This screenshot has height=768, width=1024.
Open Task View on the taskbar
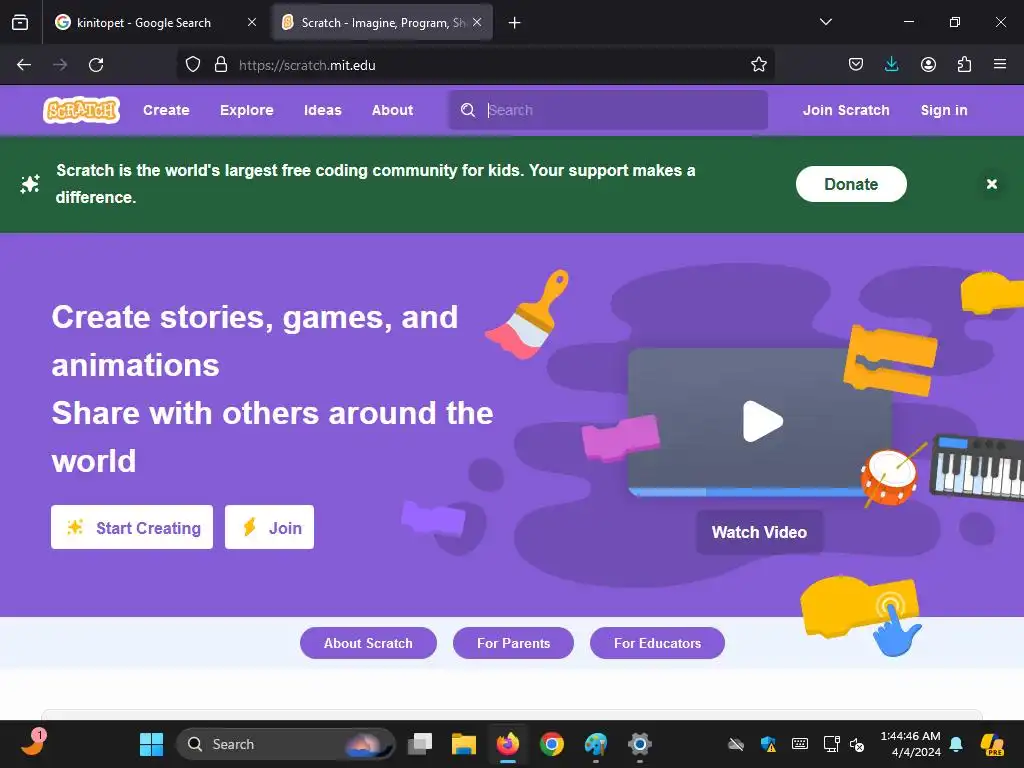tap(420, 744)
